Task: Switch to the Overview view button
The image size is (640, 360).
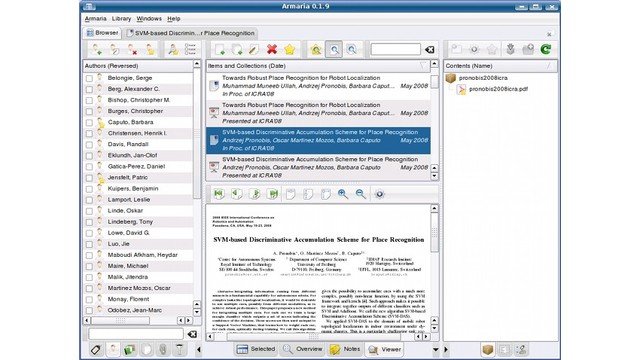Action: [303, 349]
